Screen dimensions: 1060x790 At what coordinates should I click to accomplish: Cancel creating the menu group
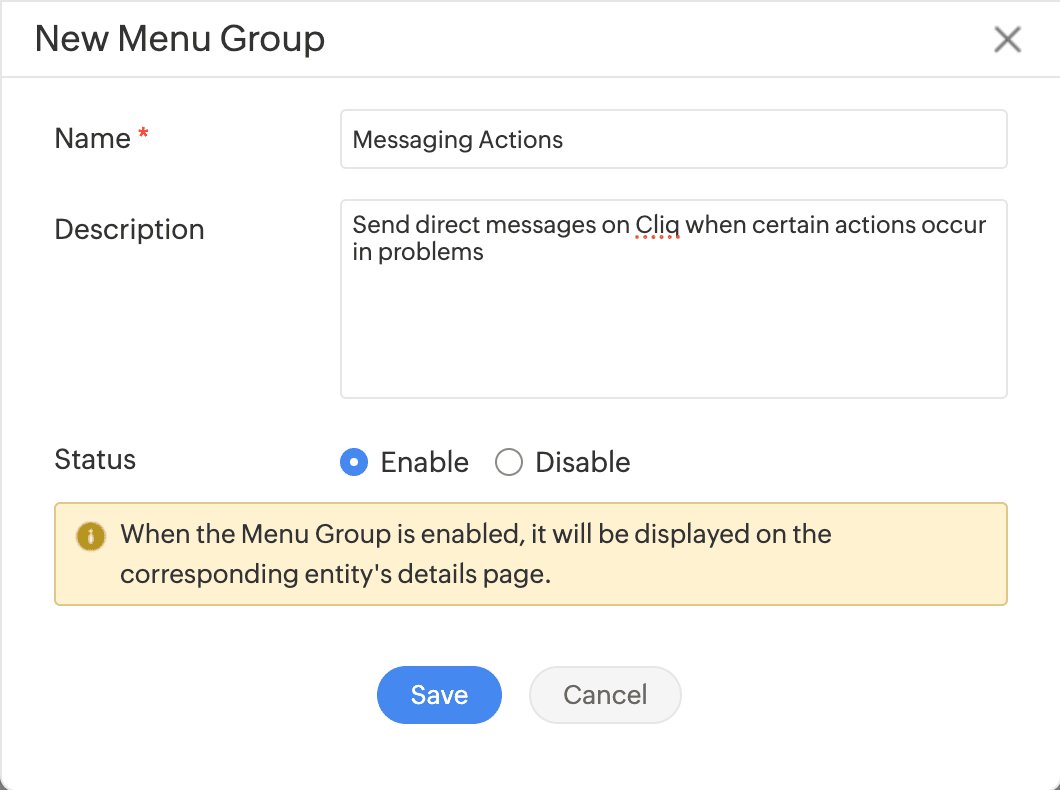coord(605,695)
